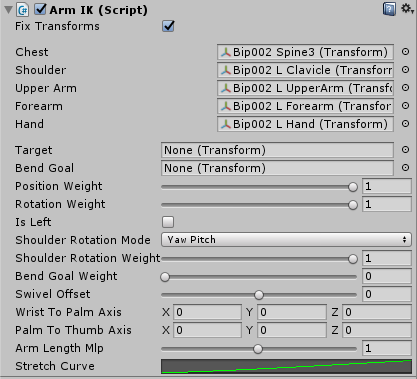417x379 pixels.
Task: Click Palm To Thumb Axis Z field
Action: tap(377, 330)
